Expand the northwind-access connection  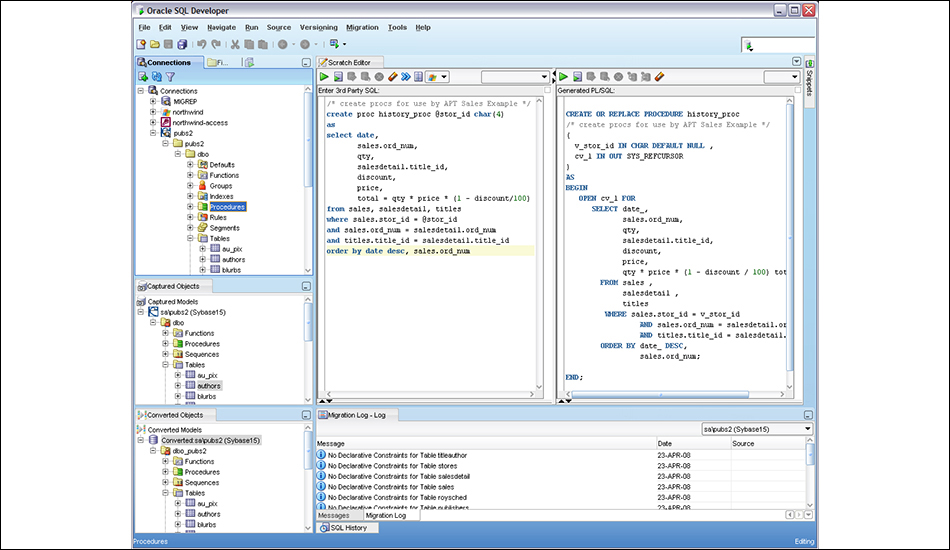(153, 122)
